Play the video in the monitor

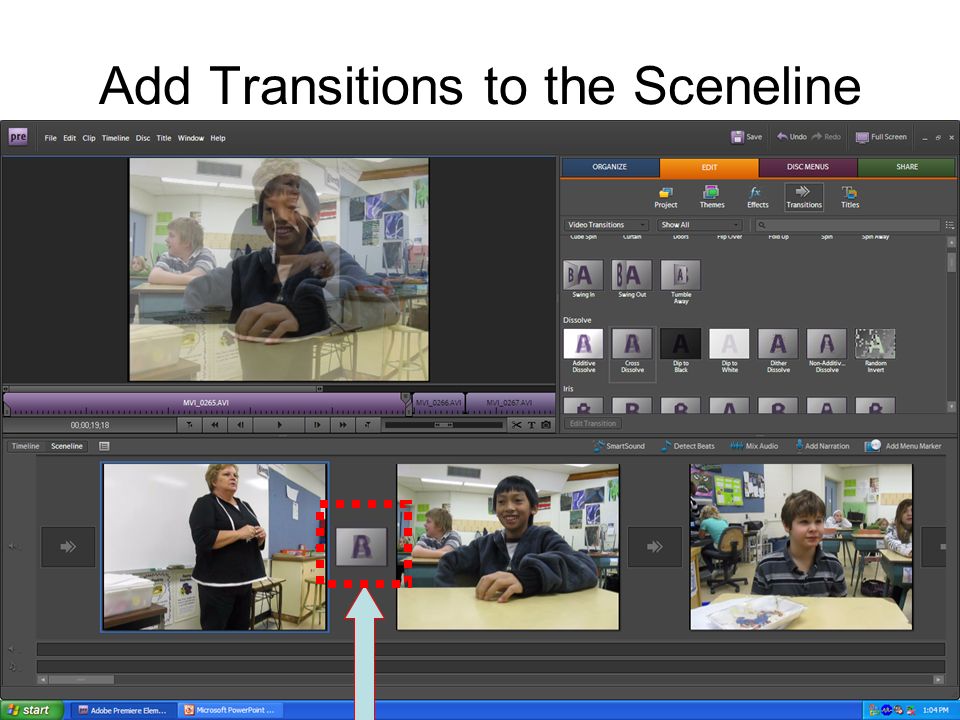point(279,424)
